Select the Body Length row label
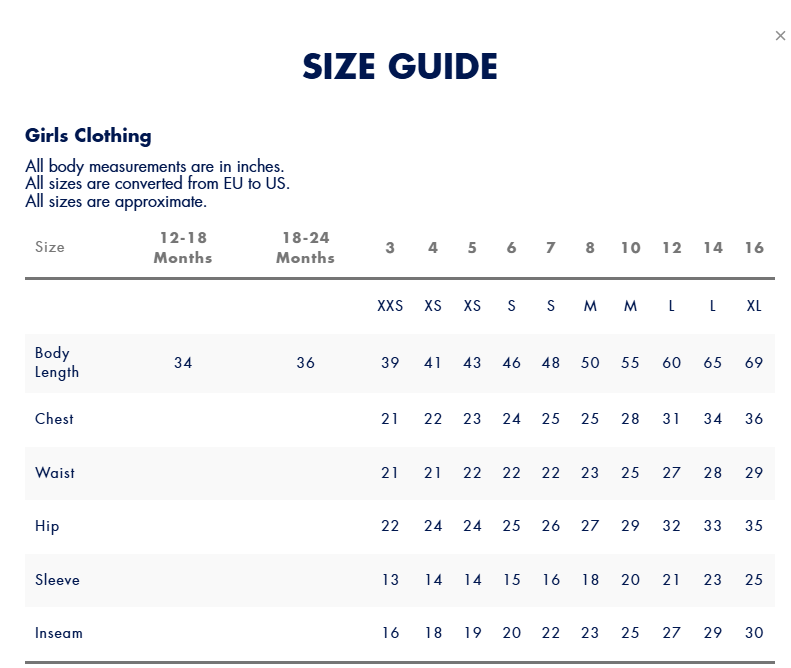Image resolution: width=791 pixels, height=668 pixels. tap(57, 362)
